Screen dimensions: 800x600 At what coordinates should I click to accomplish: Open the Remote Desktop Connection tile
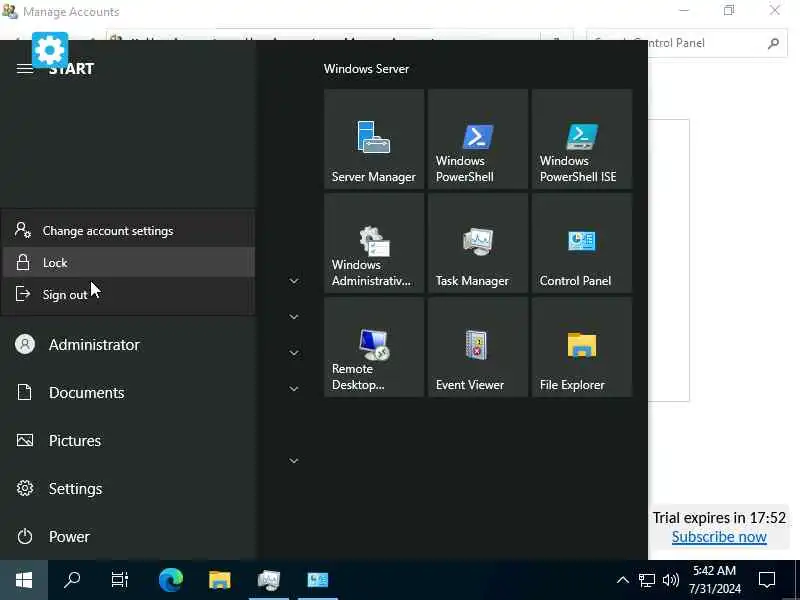coord(373,347)
